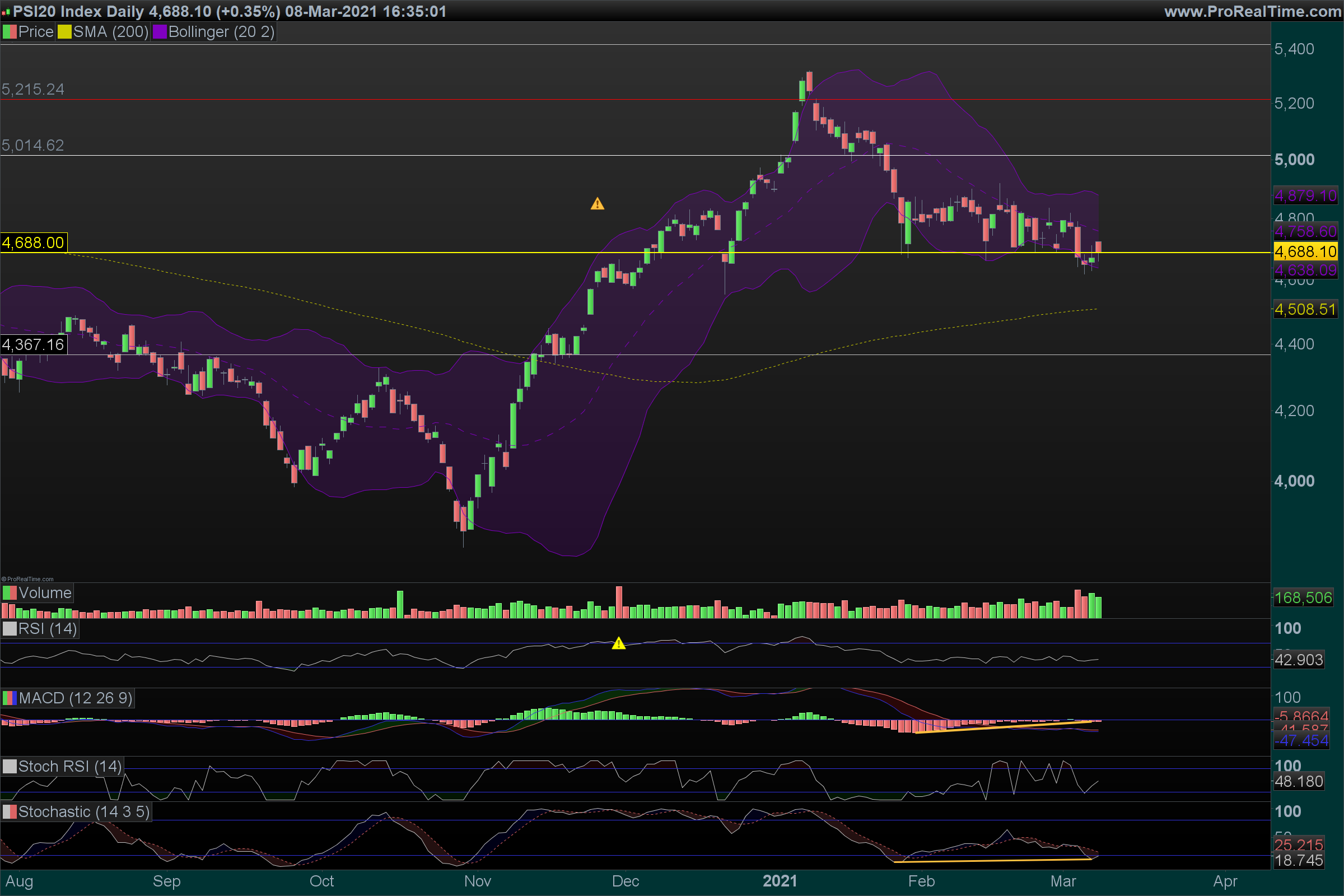Click the yellow warning triangle on RSI panel
Image resolution: width=1344 pixels, height=896 pixels.
618,644
